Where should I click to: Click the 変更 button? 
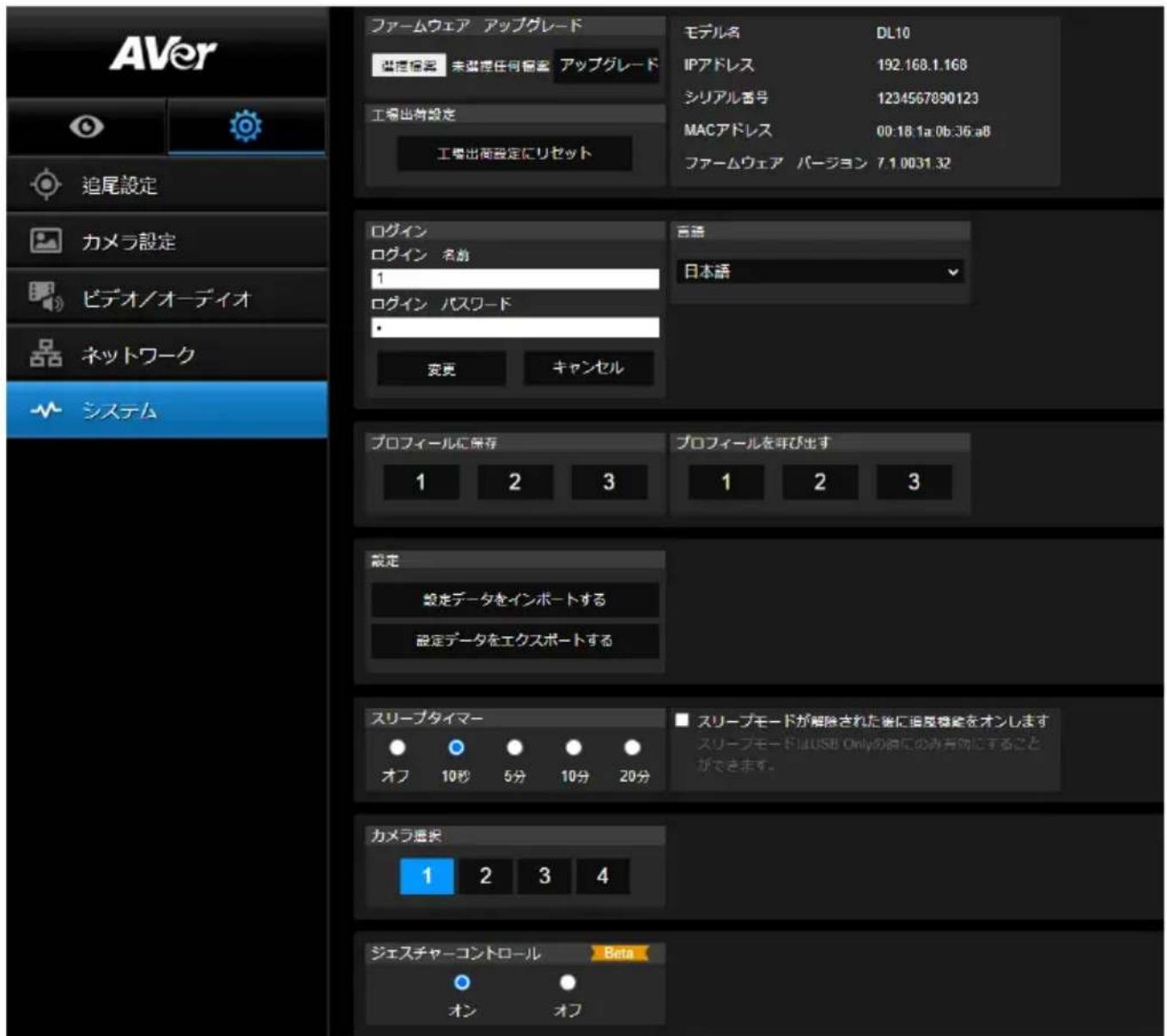coord(441,369)
